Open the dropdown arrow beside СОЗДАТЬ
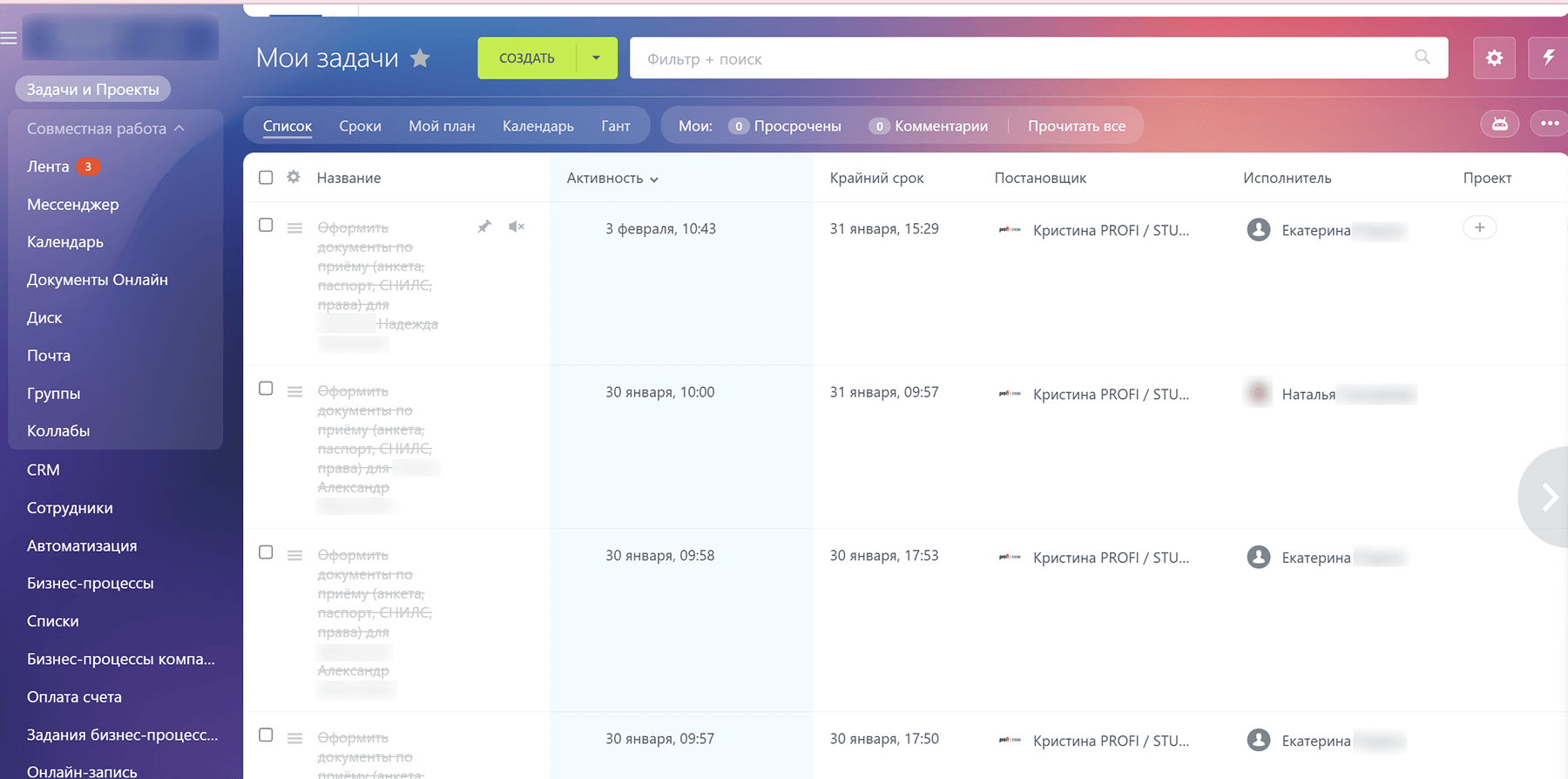 (597, 58)
